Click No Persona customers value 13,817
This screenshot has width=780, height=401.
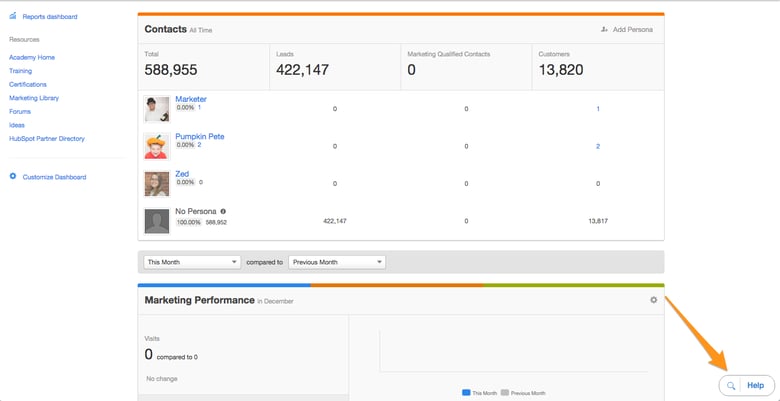click(x=598, y=221)
